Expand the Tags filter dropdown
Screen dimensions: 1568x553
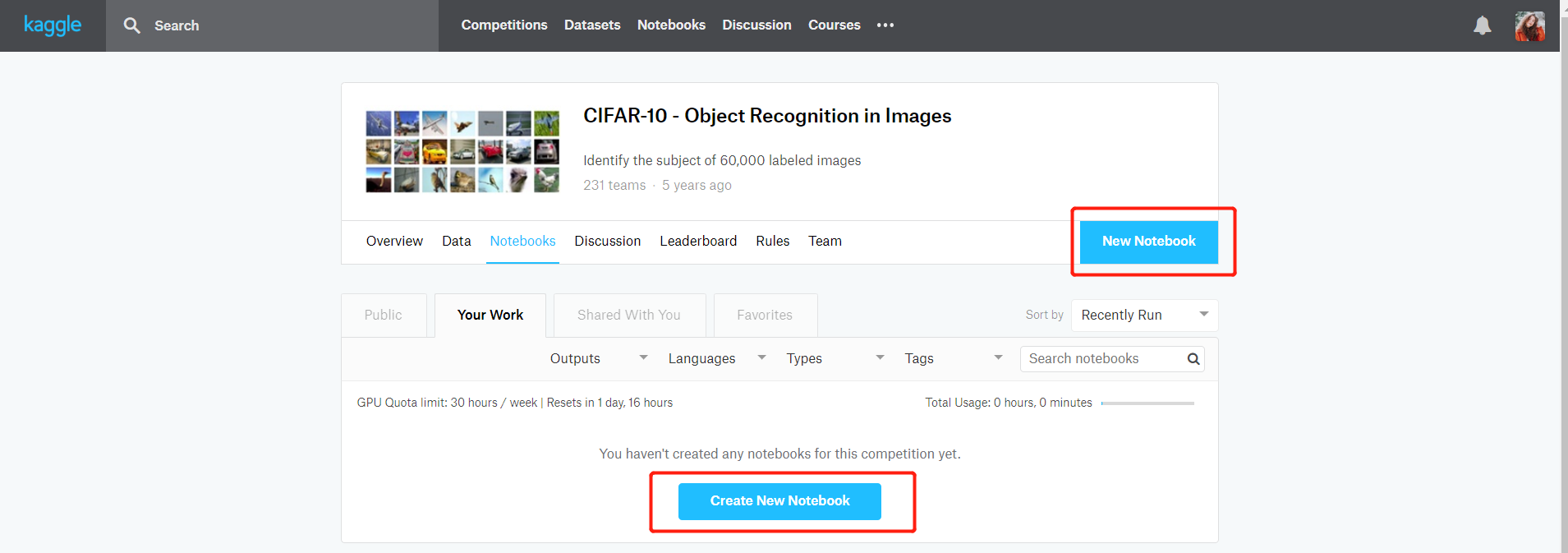954,359
